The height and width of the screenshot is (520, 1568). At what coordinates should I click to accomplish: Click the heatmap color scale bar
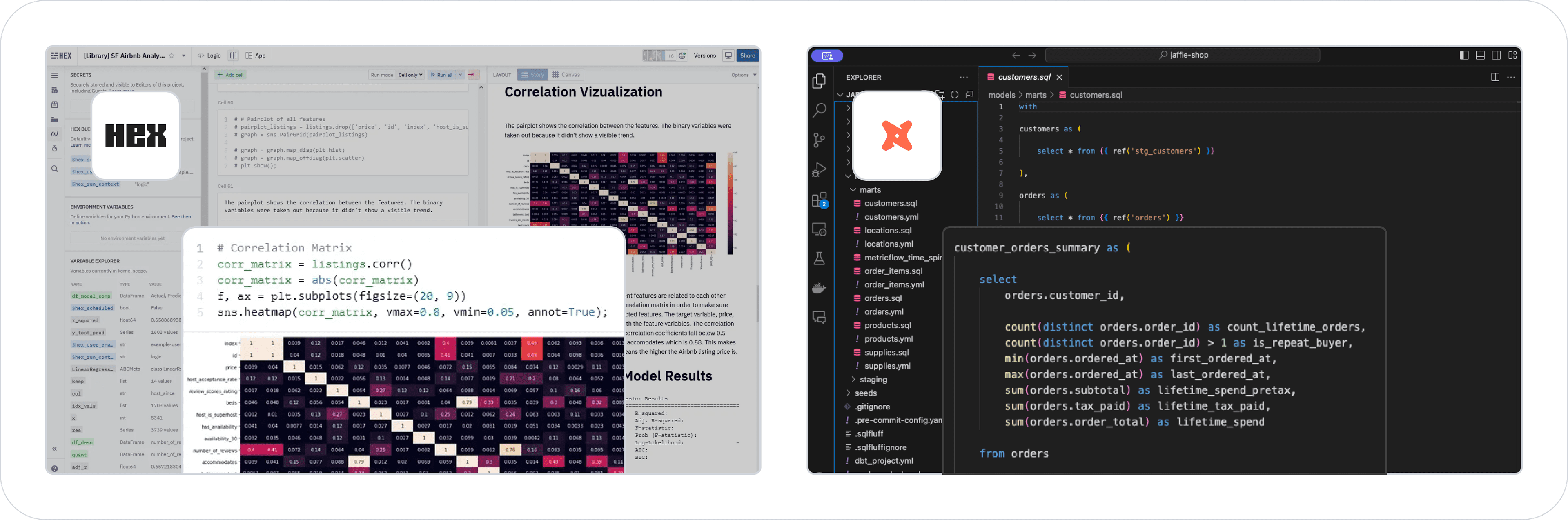[731, 202]
